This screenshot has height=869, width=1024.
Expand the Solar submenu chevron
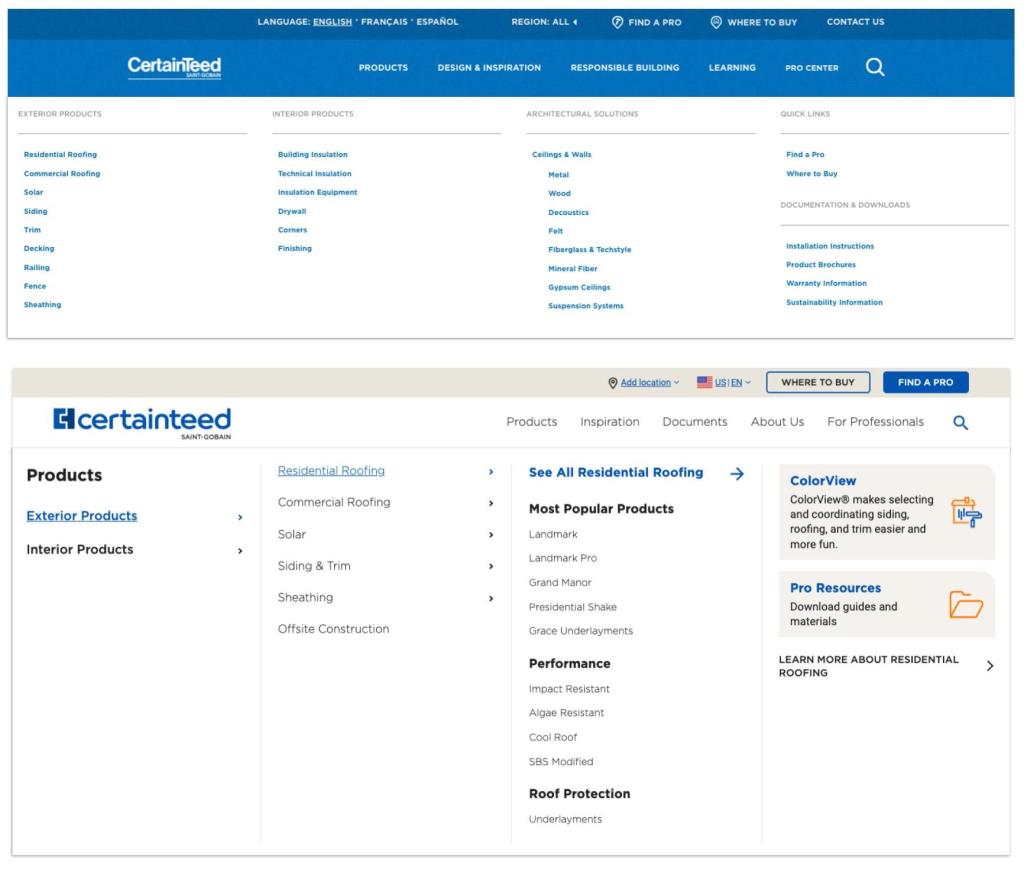tap(490, 535)
